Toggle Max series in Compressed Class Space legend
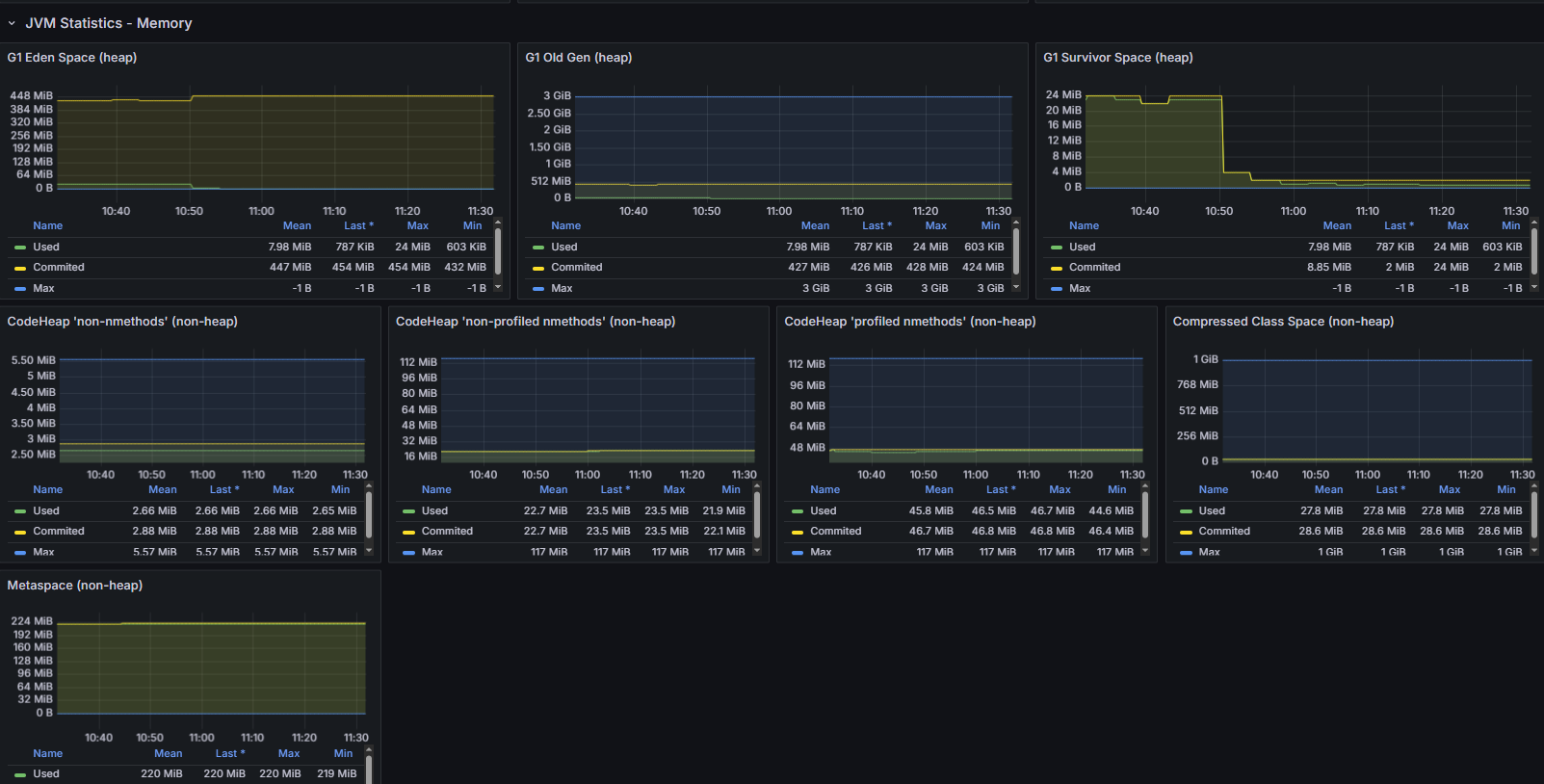 (1209, 553)
